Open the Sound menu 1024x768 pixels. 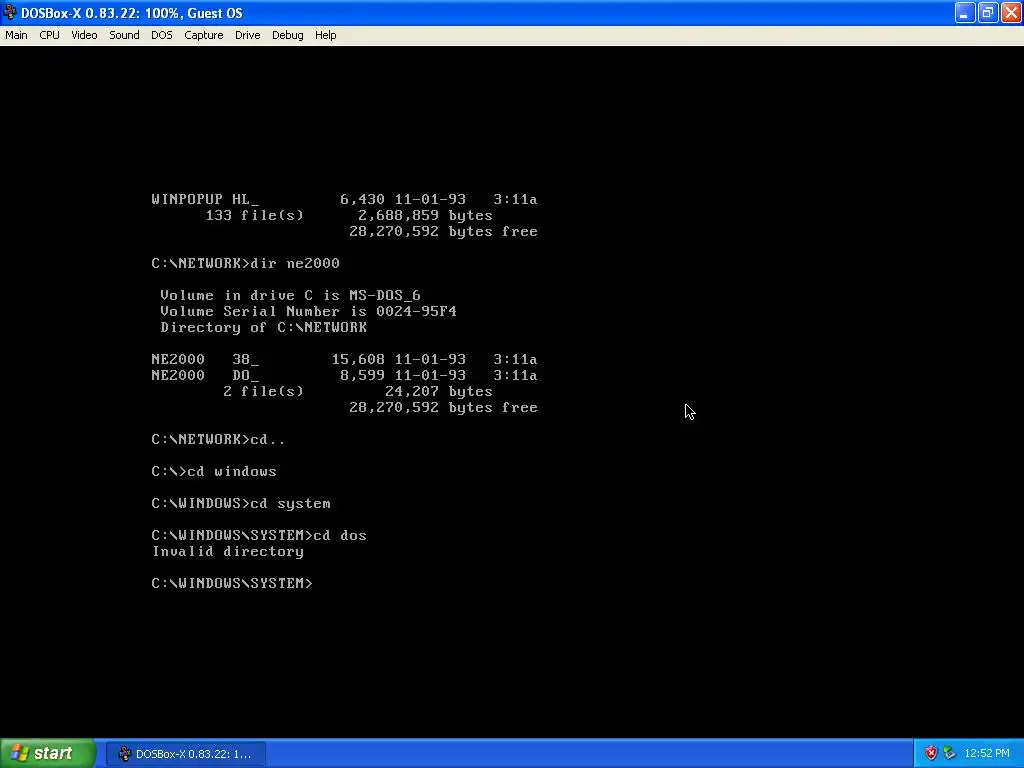124,35
